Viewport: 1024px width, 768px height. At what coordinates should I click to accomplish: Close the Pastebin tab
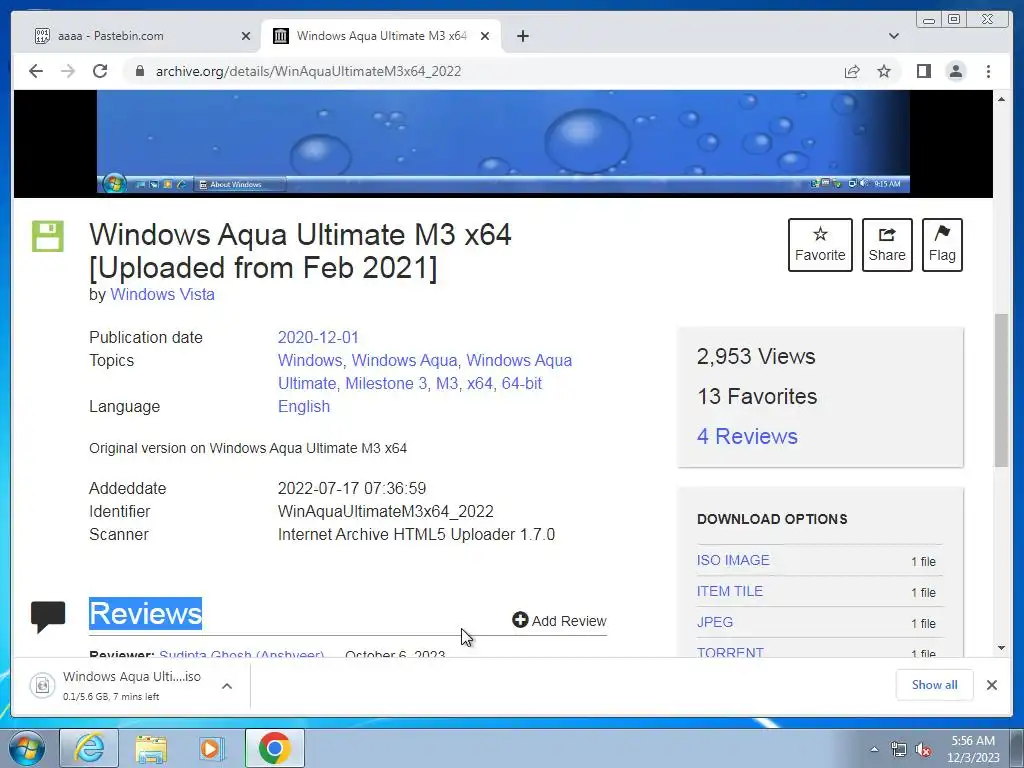point(246,36)
